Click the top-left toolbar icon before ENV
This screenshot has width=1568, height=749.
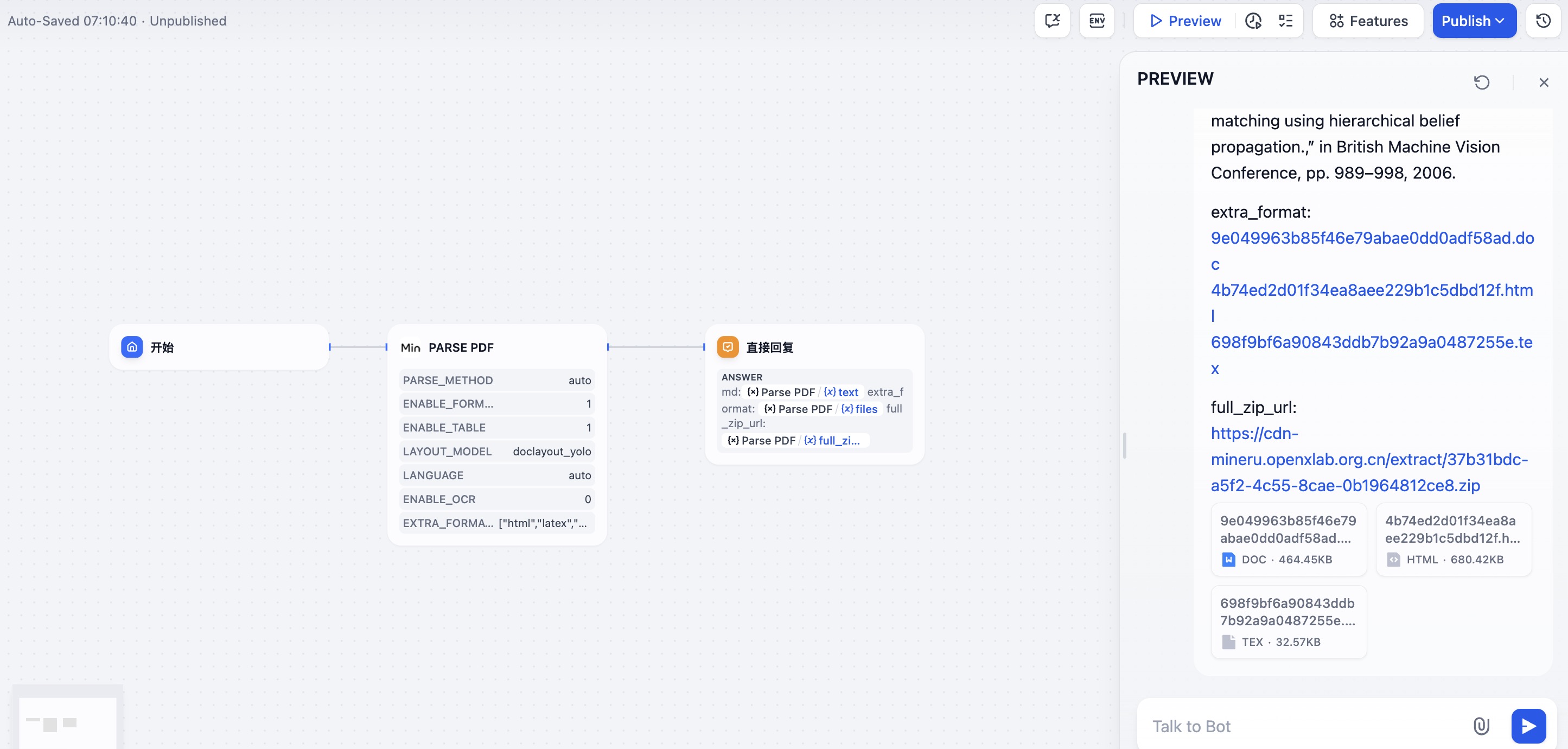1053,21
